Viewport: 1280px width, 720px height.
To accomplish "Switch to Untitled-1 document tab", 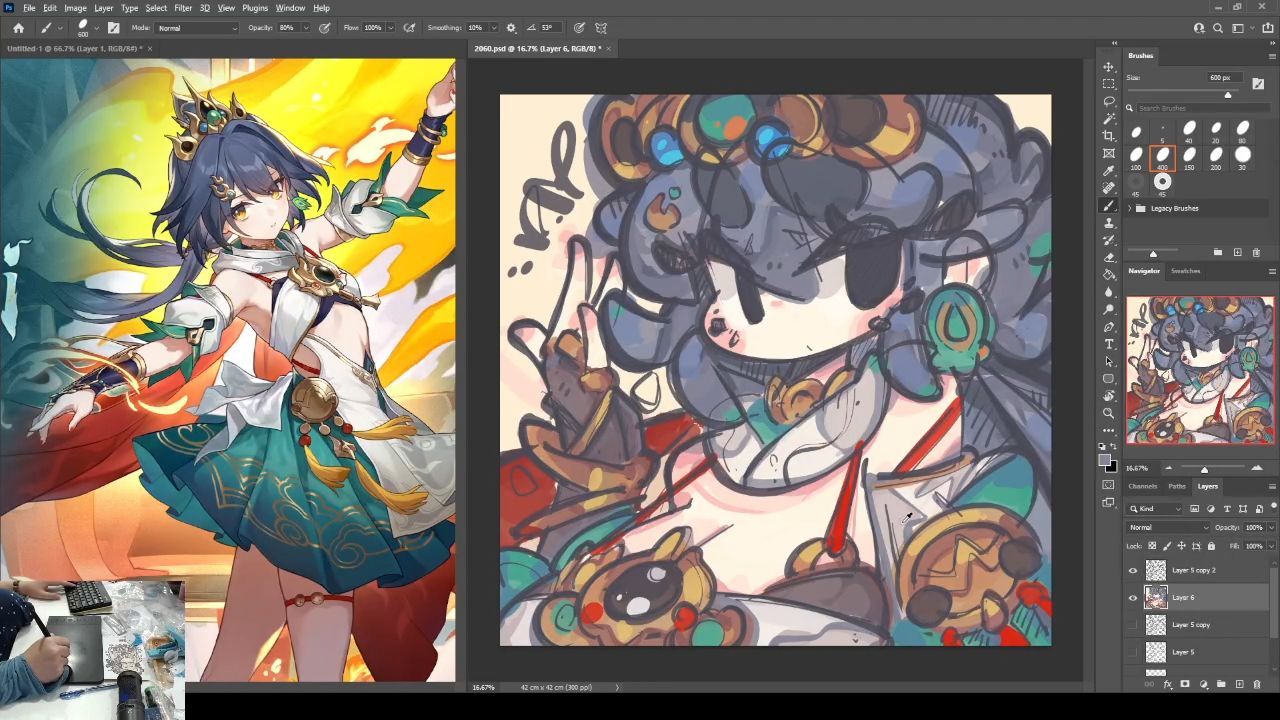I will tap(74, 48).
